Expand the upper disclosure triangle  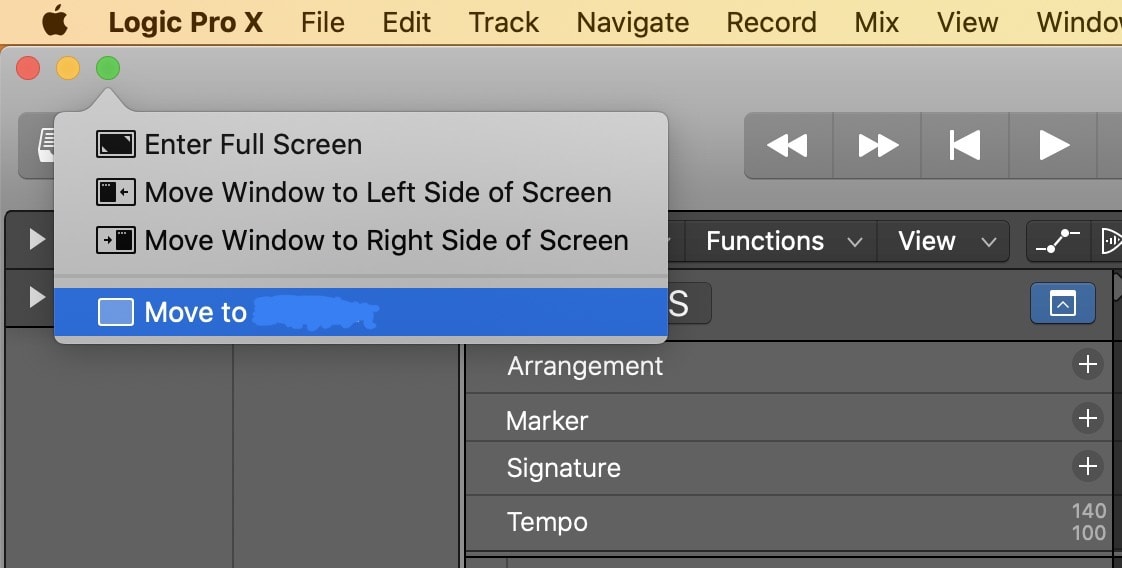coord(37,240)
